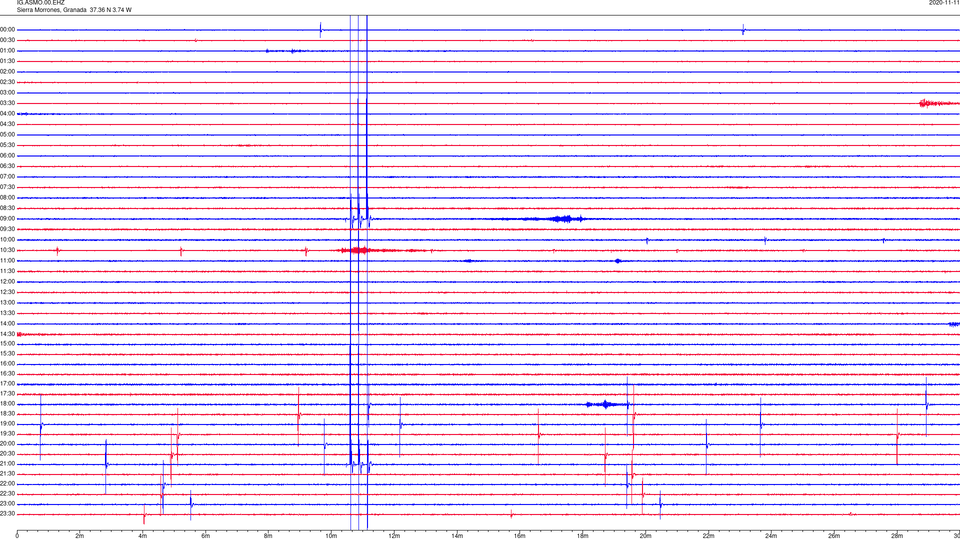Screen dimensions: 960x540
Task: Select the 18:00 time row label
Action: coord(8,403)
